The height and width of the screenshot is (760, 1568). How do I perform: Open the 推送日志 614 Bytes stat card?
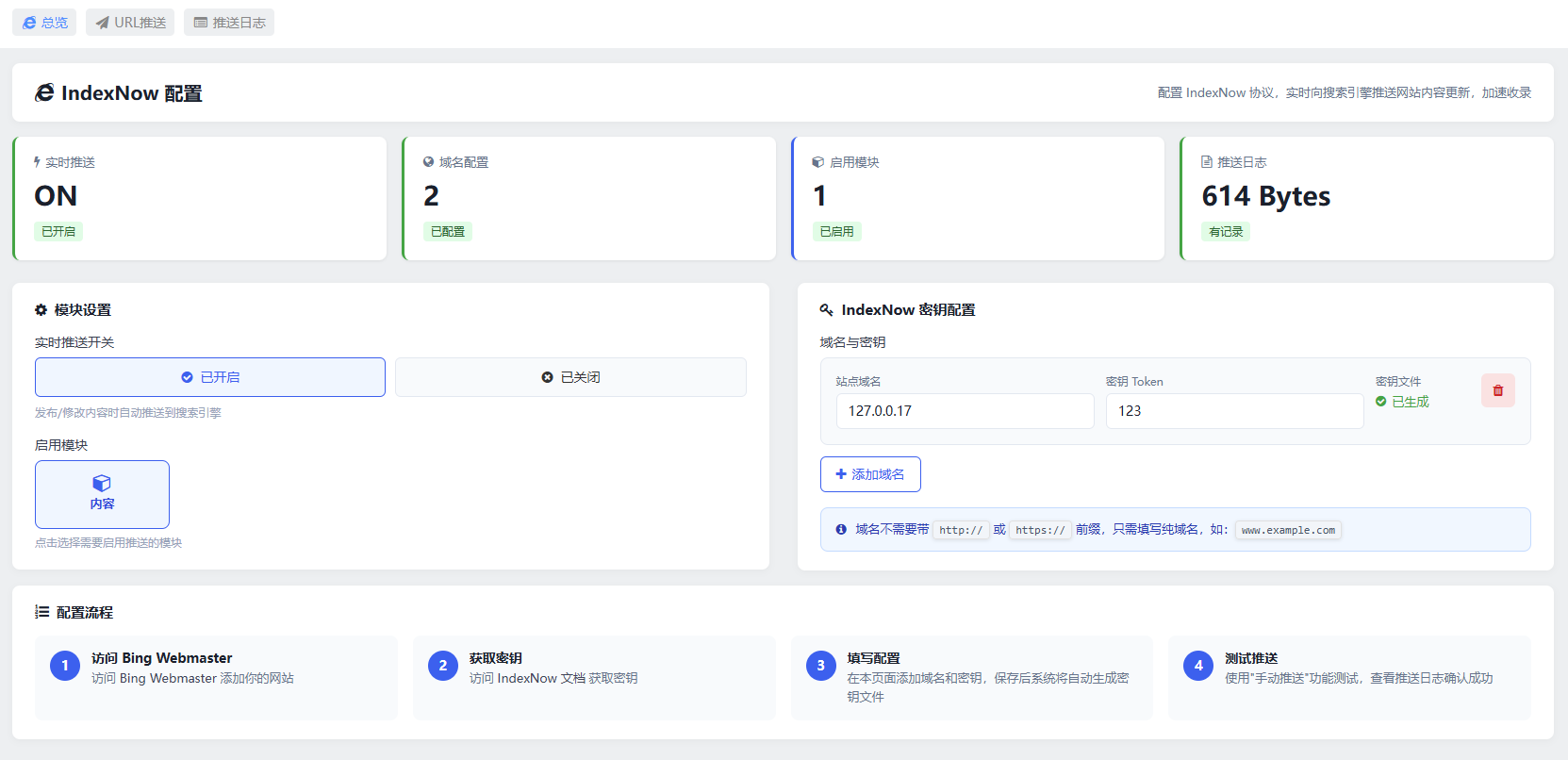(x=1366, y=198)
